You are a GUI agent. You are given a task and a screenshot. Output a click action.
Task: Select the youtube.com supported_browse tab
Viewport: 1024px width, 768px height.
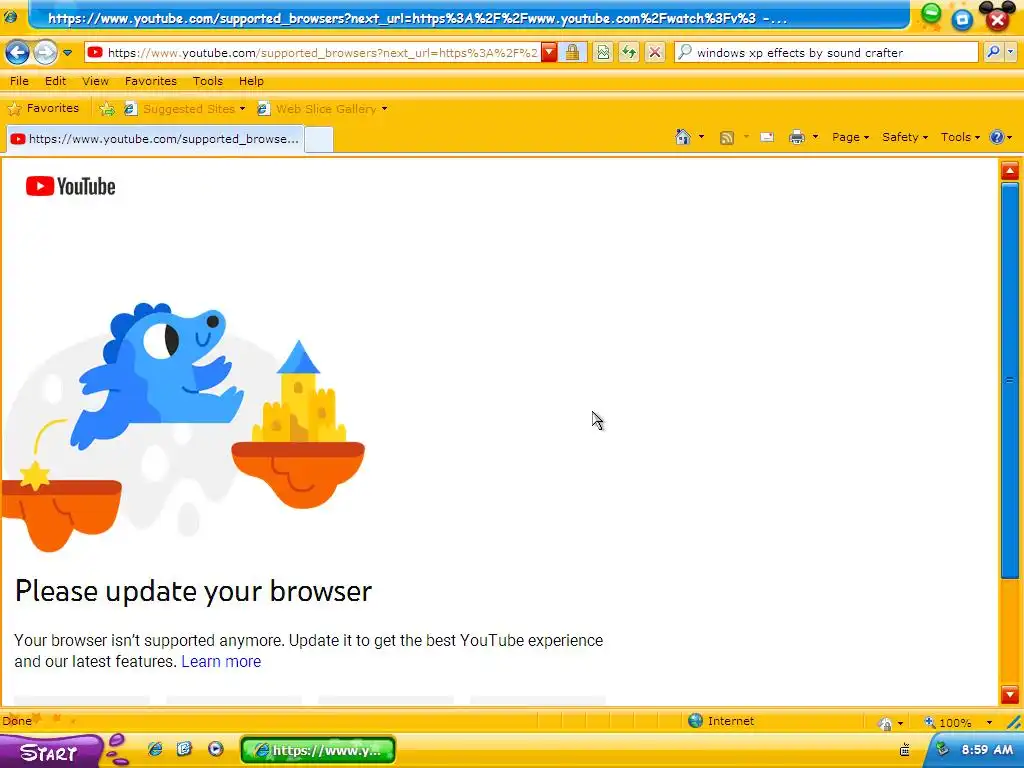(x=155, y=139)
